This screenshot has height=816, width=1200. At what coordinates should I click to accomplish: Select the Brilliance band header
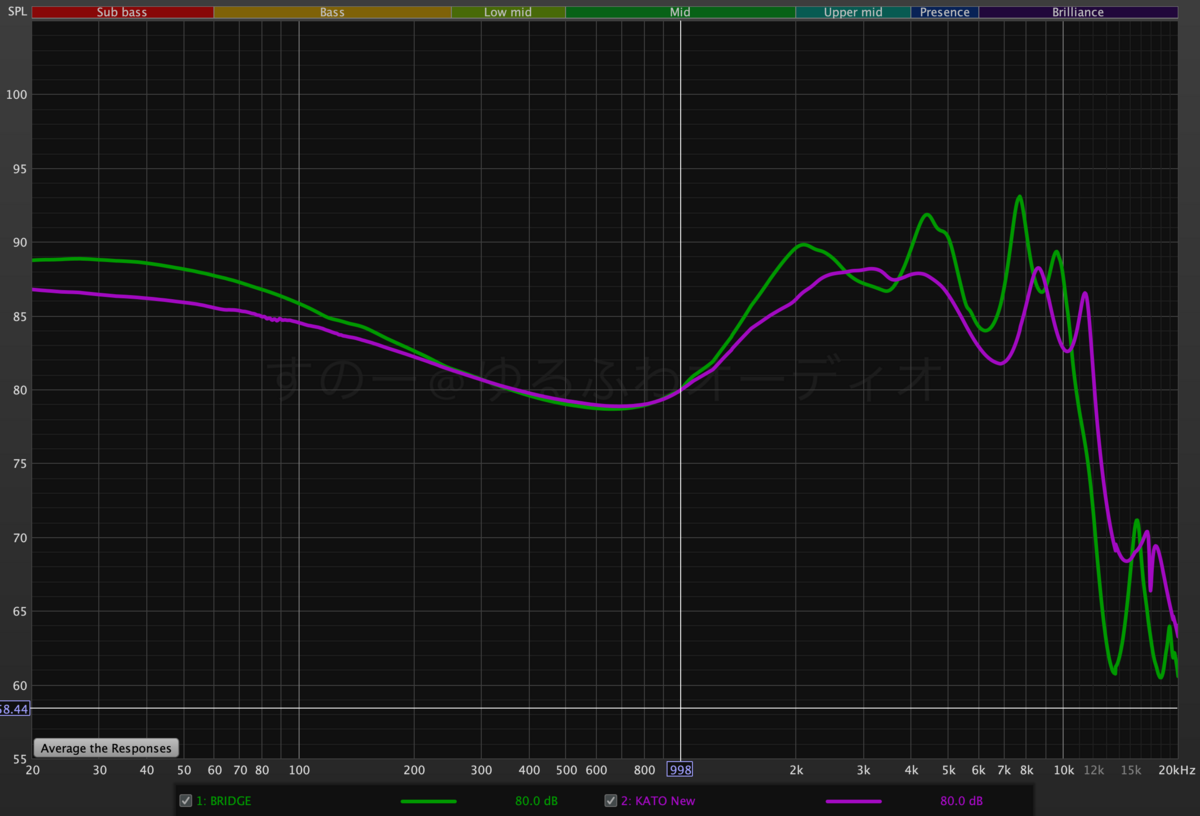tap(1078, 12)
